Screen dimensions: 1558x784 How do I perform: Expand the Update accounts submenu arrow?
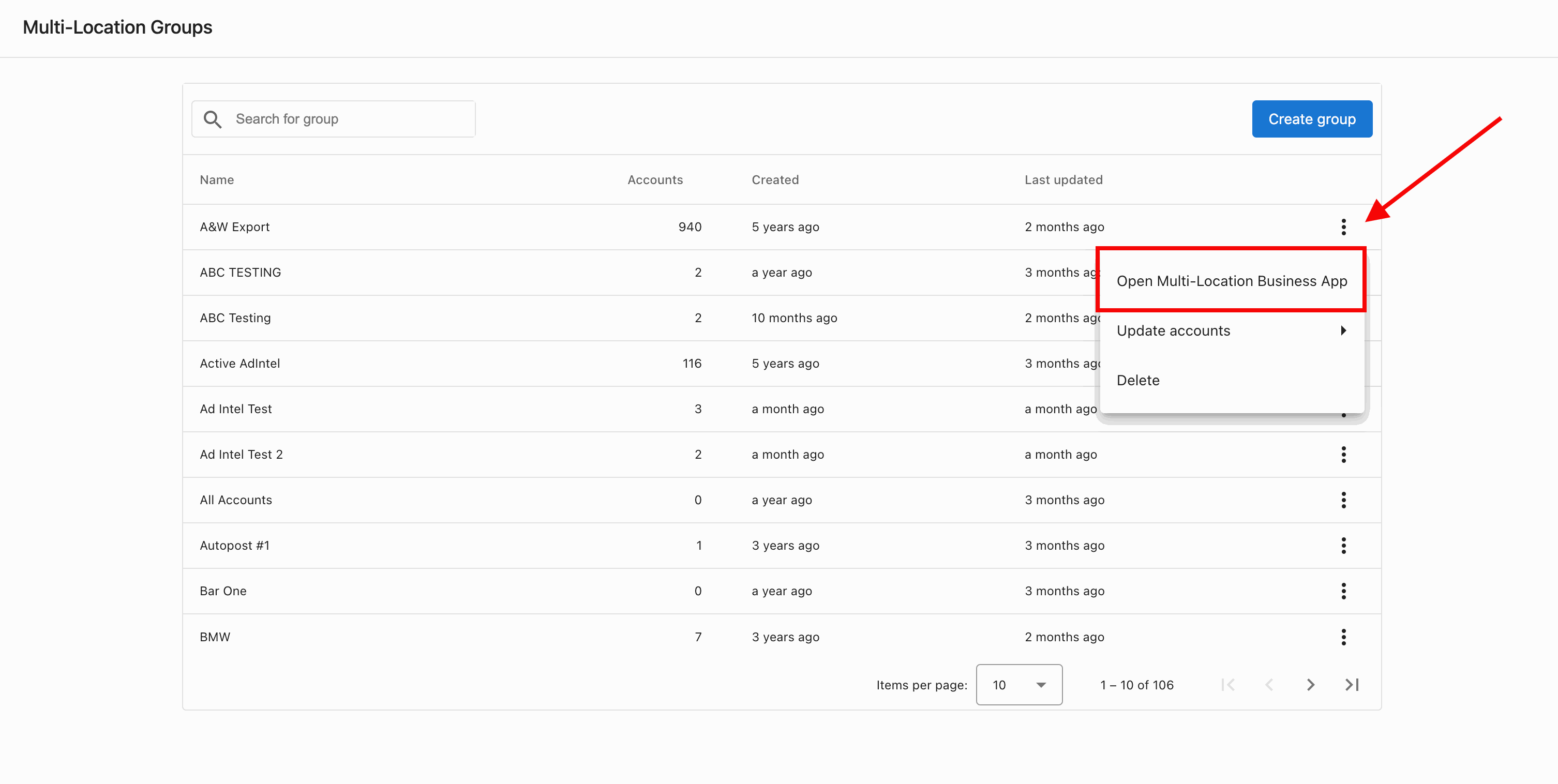tap(1343, 330)
